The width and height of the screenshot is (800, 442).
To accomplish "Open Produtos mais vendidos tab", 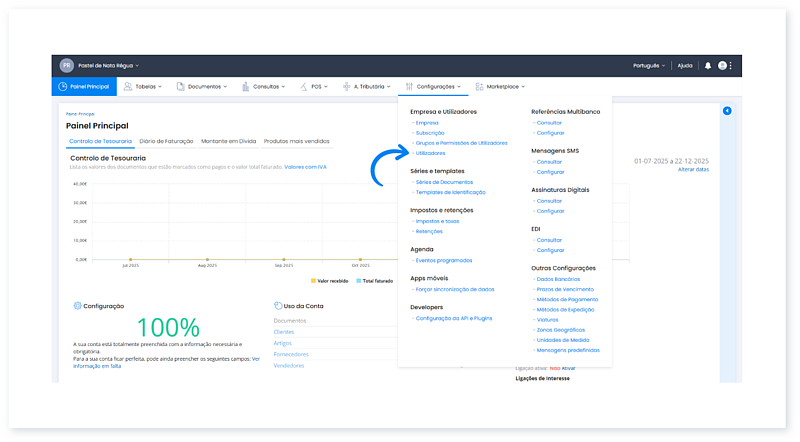I will click(295, 142).
